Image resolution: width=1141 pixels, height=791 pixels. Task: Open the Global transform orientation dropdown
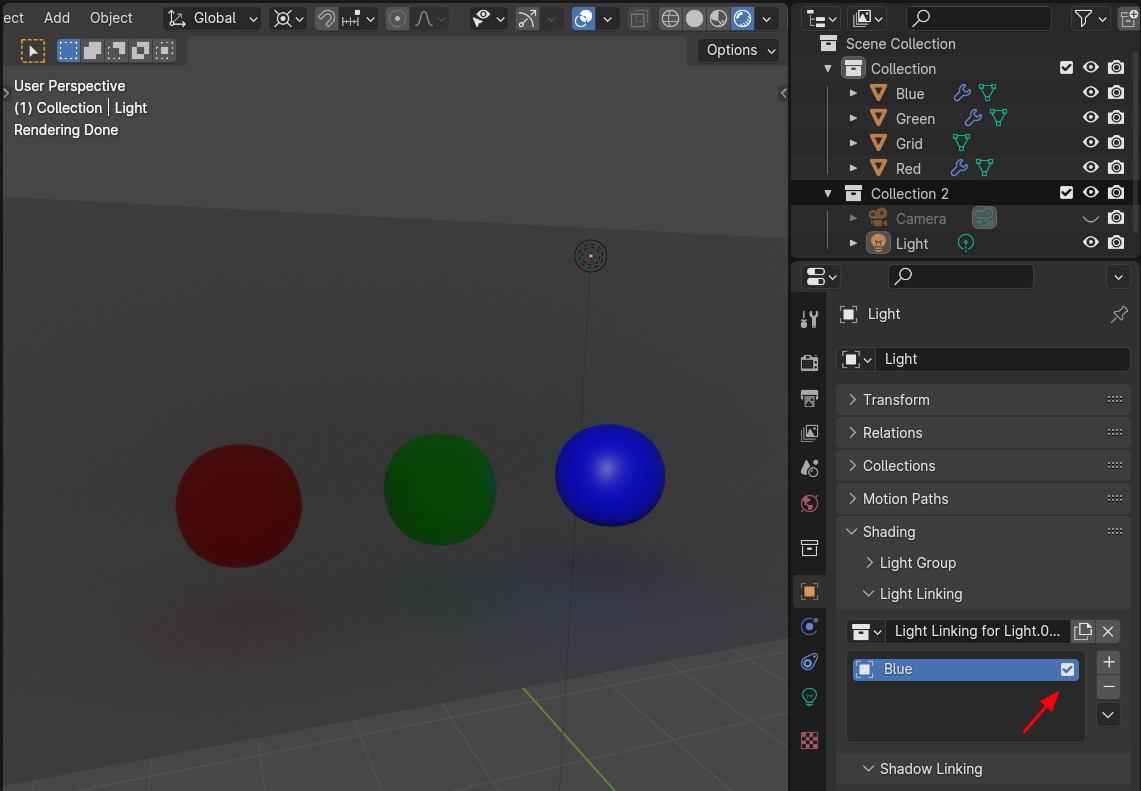212,18
